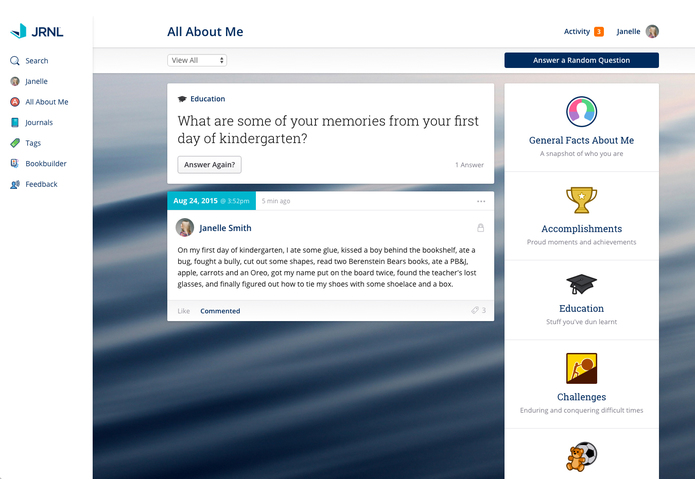Click the Answer a Random Question button
This screenshot has height=494, width=695.
(582, 60)
